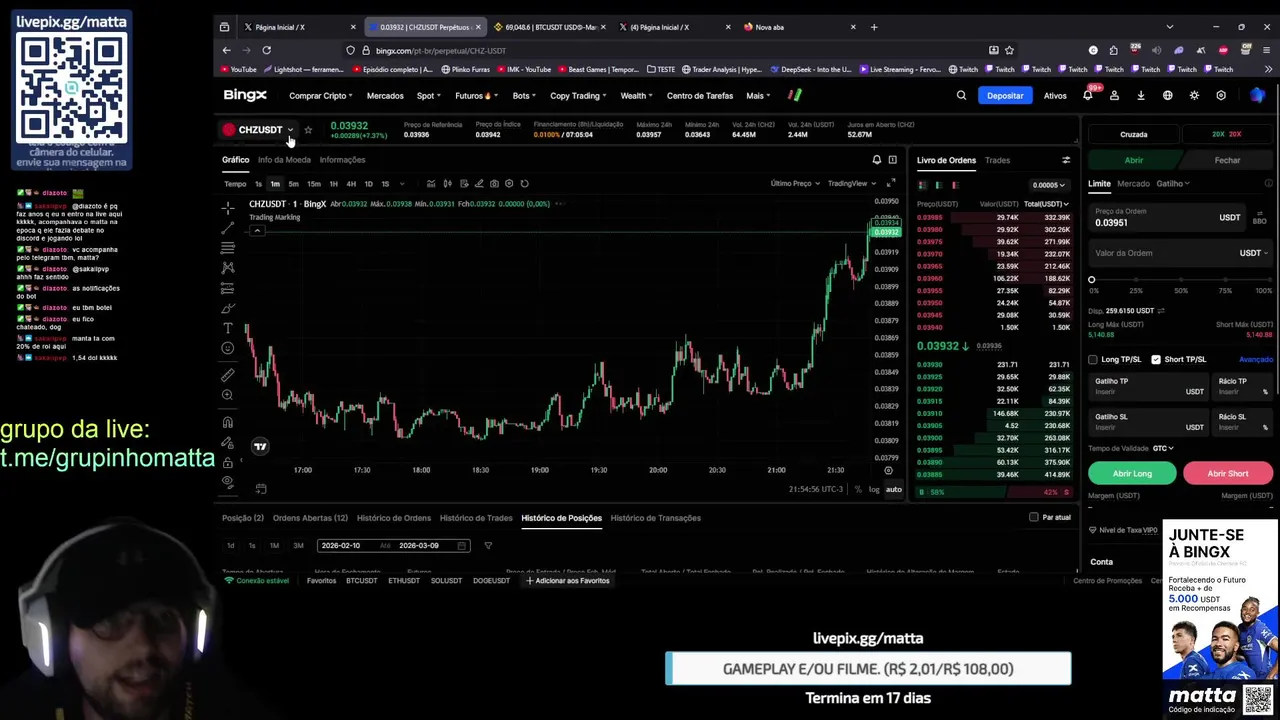Click Adicionar aos Favoritos

(x=567, y=581)
